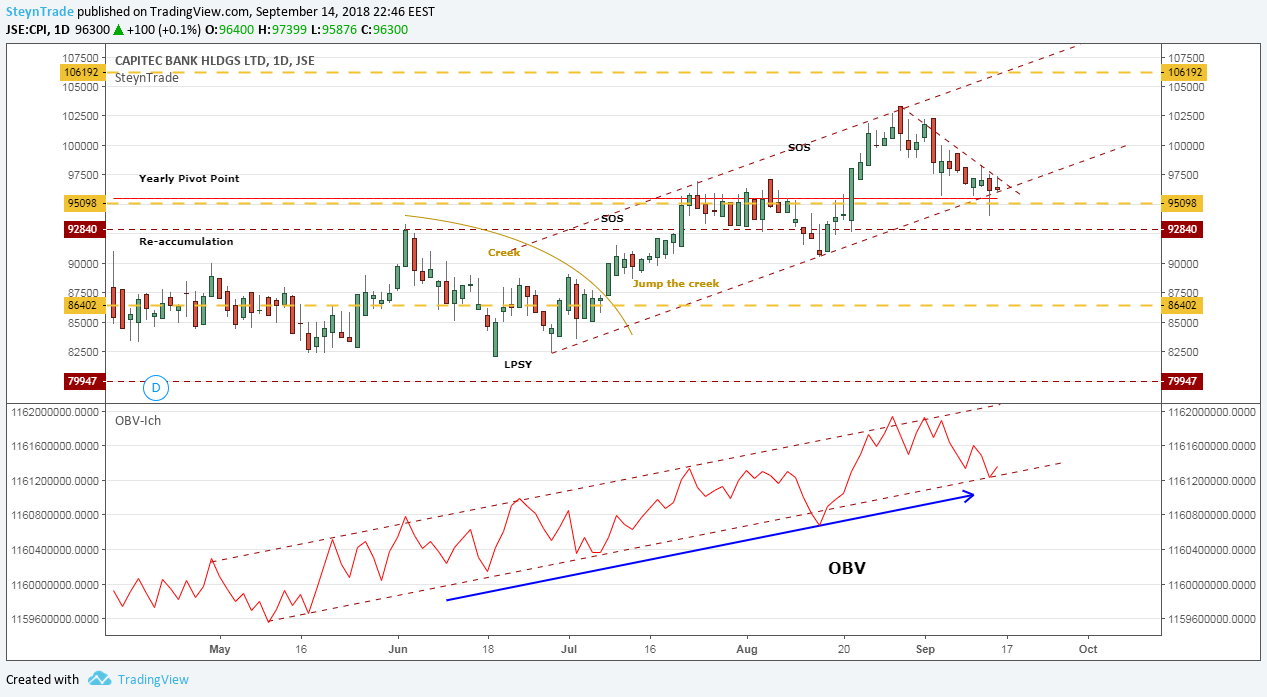Click the left 95098 price label

pyautogui.click(x=83, y=203)
